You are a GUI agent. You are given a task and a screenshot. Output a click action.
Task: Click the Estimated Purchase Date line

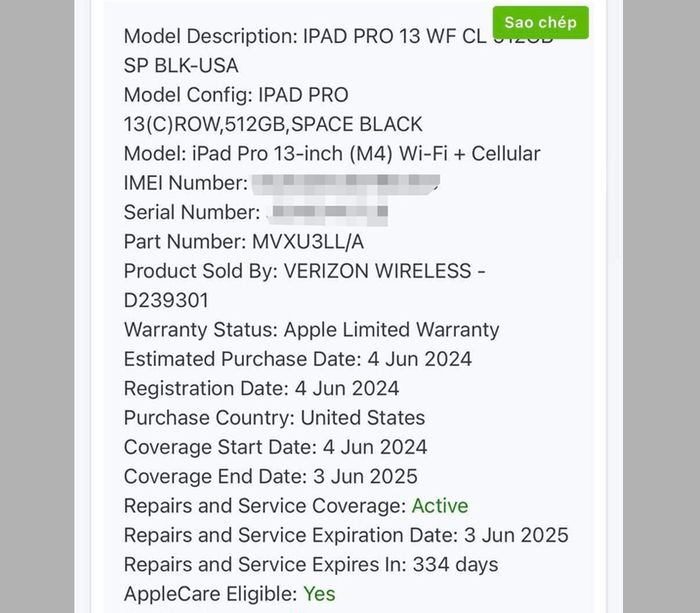[x=297, y=359]
